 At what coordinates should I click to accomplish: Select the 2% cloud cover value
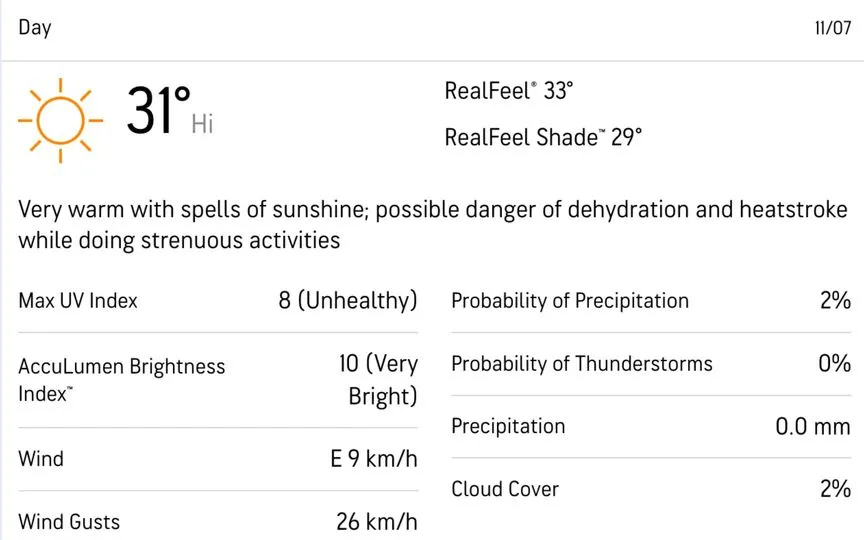[x=835, y=489]
